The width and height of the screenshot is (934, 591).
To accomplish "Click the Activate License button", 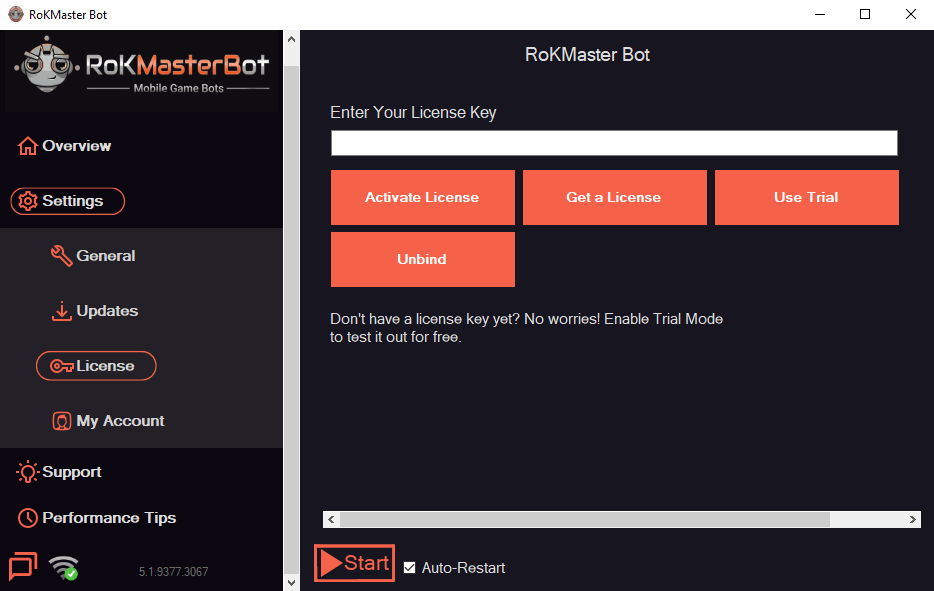I will [423, 198].
